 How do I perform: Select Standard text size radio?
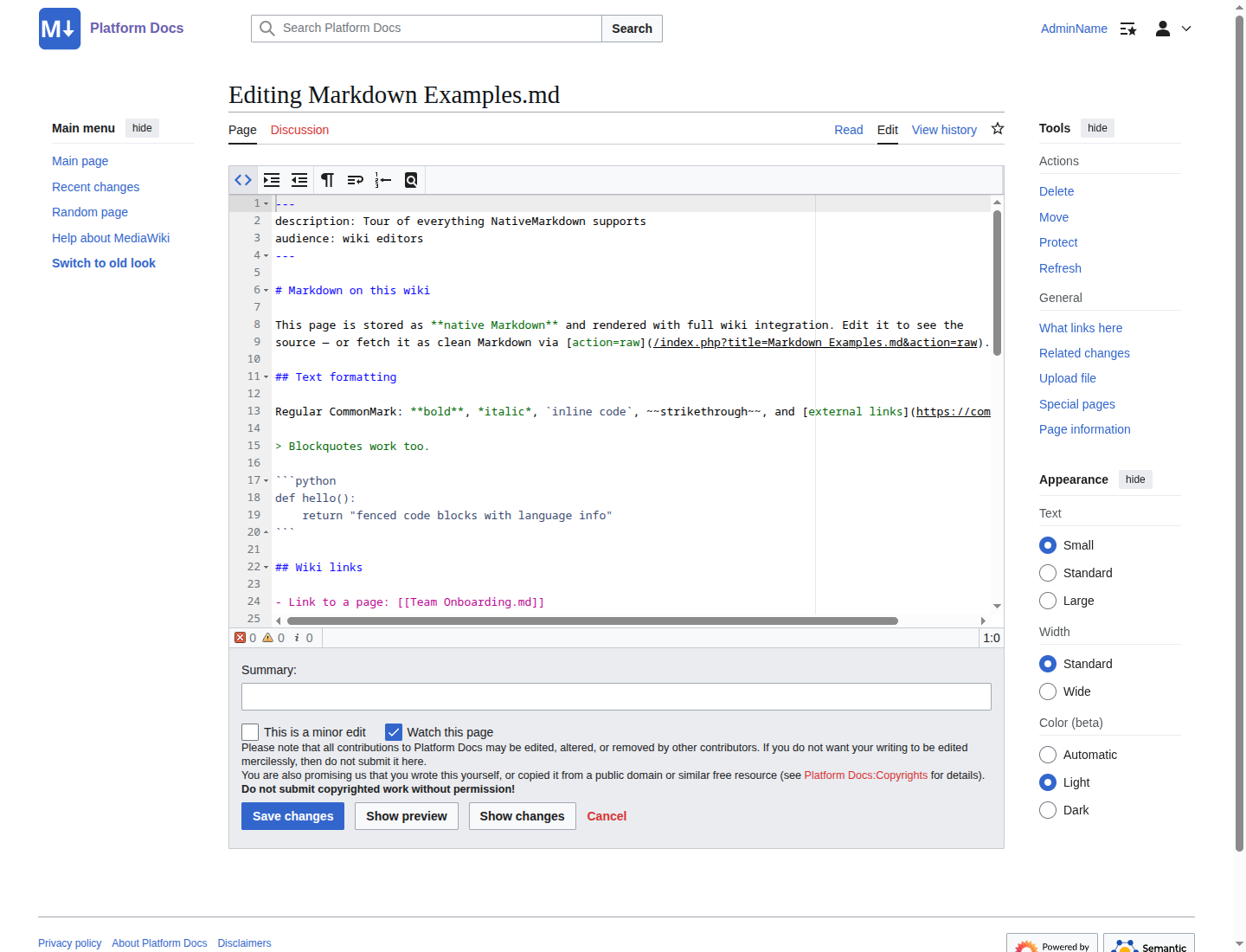point(1048,573)
